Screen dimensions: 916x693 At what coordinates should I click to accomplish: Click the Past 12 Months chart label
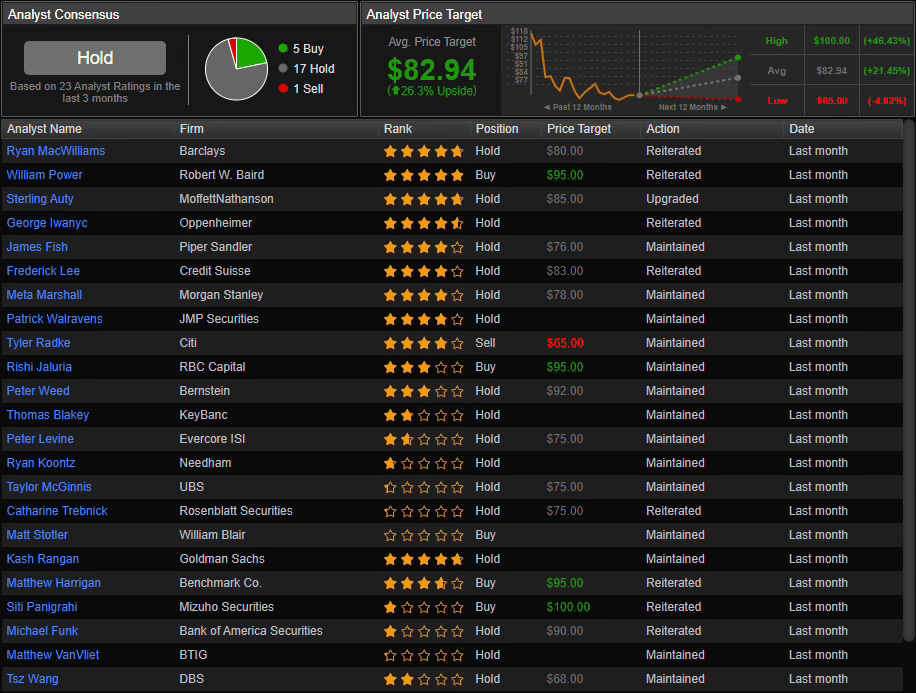click(578, 107)
